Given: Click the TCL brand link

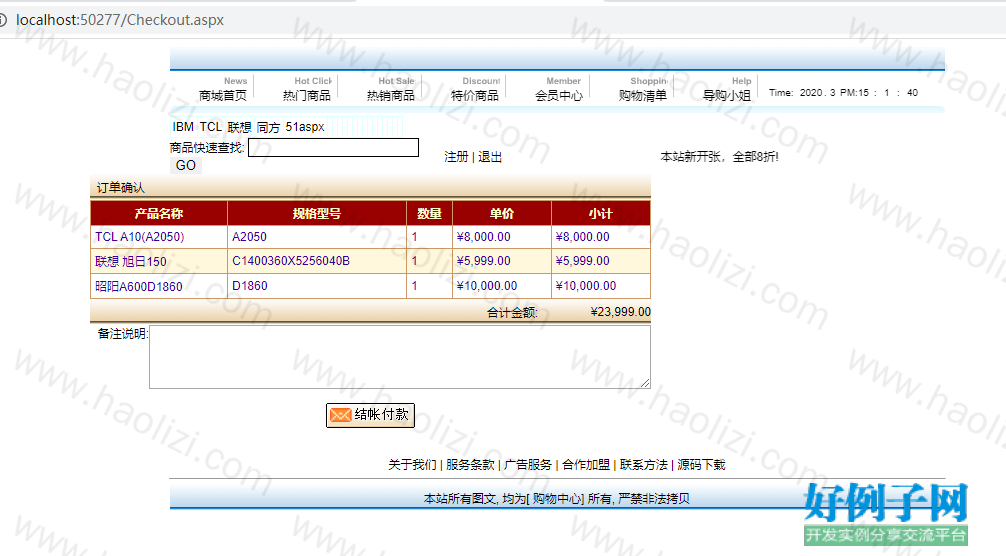Looking at the screenshot, I should point(210,127).
